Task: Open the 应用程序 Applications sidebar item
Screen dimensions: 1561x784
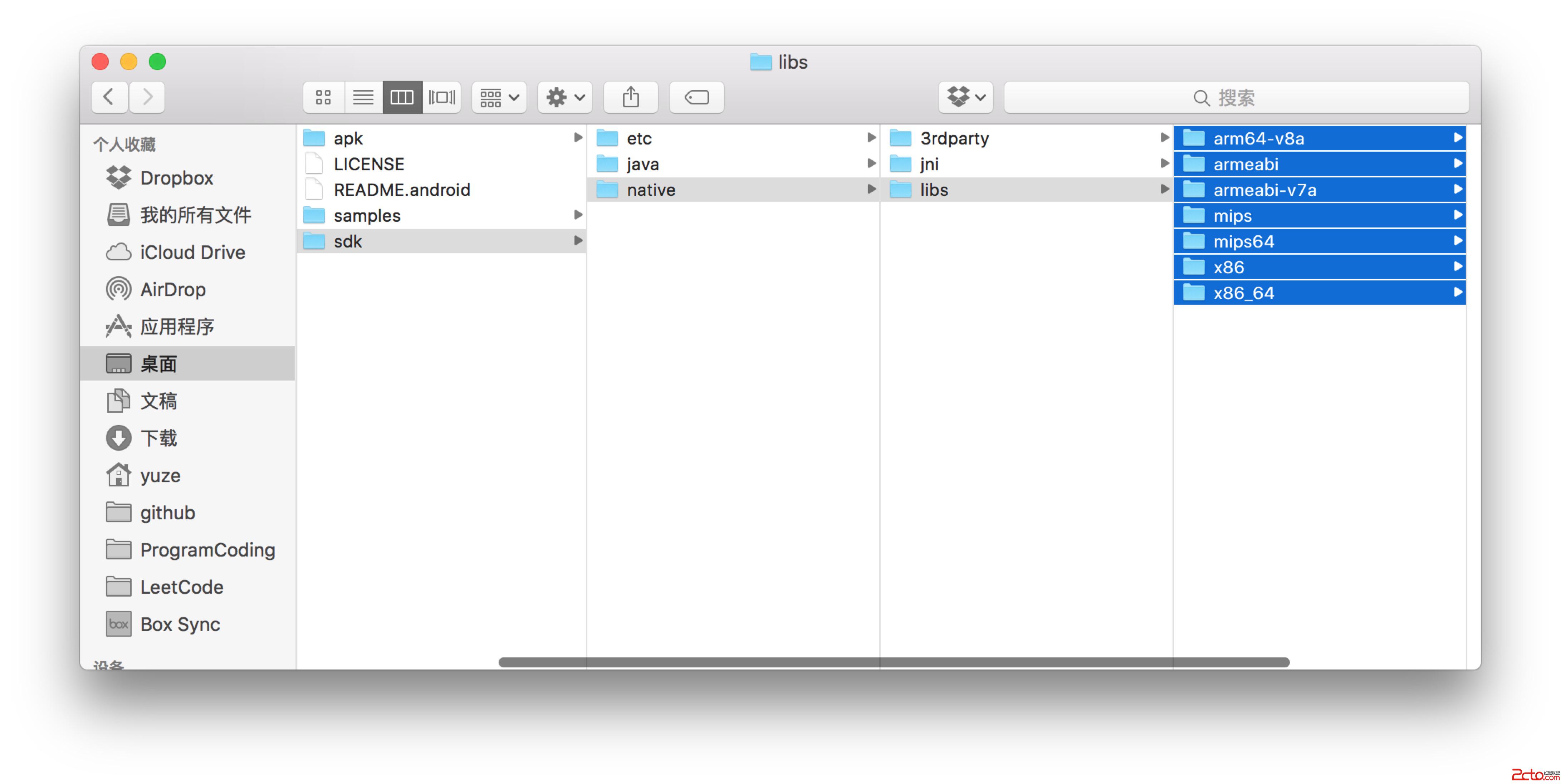Action: click(177, 327)
